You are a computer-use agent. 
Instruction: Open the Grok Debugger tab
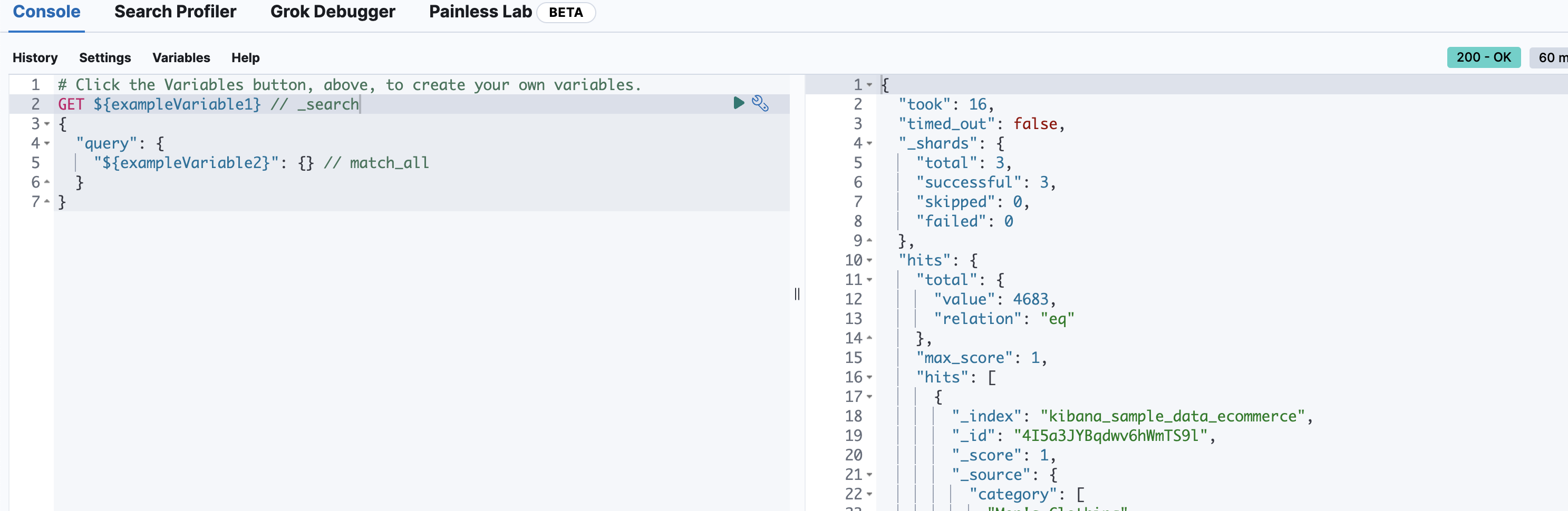(332, 12)
